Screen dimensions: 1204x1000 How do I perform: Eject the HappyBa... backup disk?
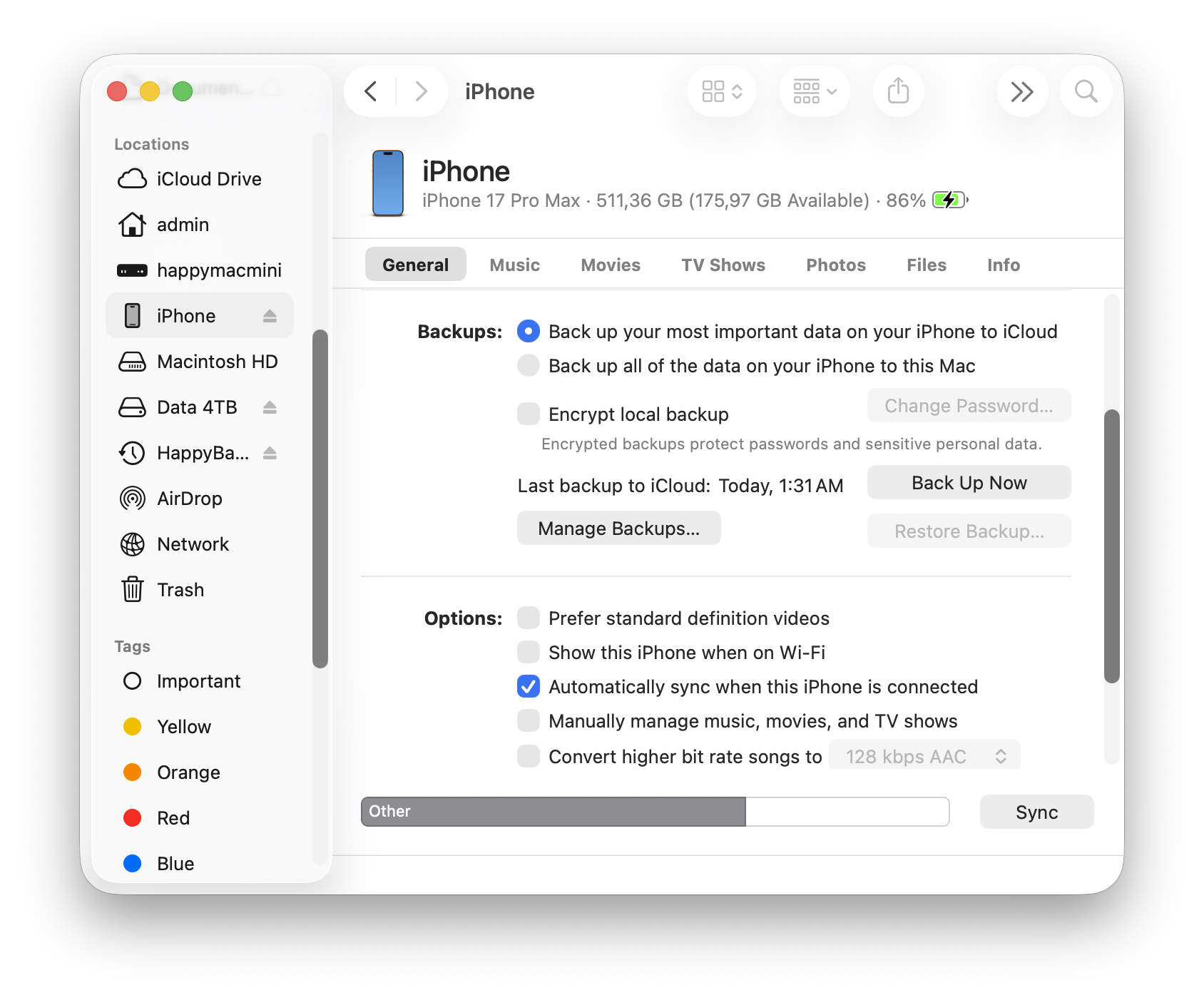[x=270, y=453]
